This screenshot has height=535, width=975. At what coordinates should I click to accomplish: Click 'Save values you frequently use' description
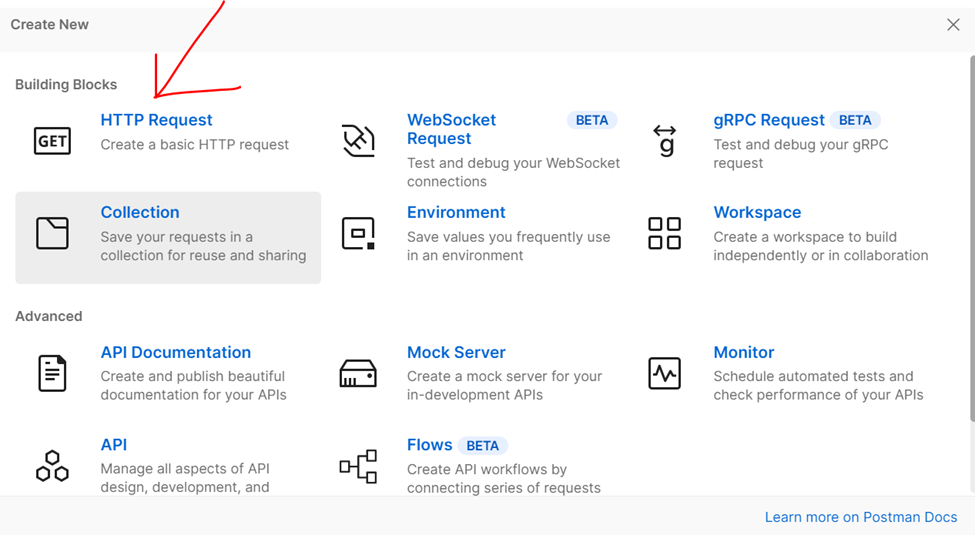tap(509, 246)
